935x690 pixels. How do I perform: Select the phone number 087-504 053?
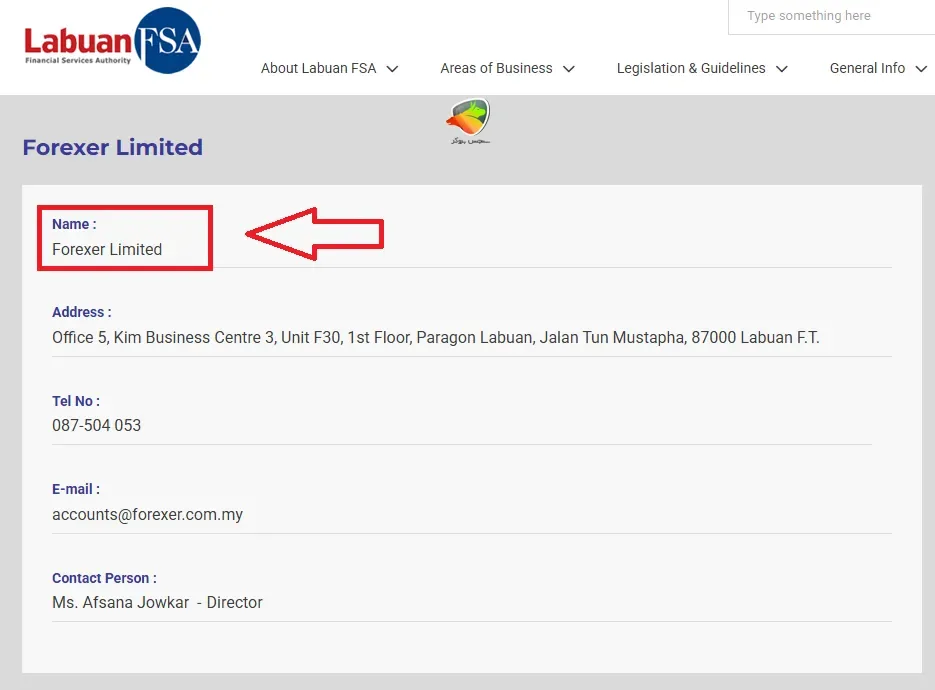pos(97,425)
